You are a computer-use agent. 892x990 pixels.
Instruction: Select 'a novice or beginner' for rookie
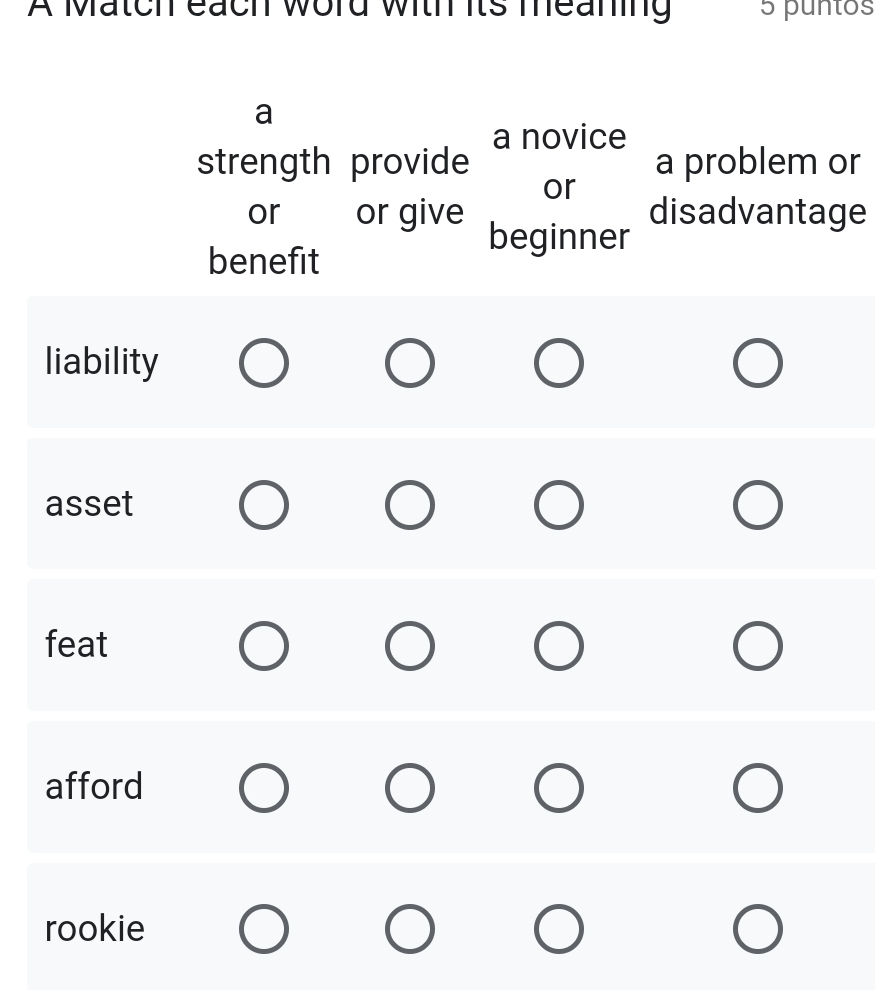[559, 929]
